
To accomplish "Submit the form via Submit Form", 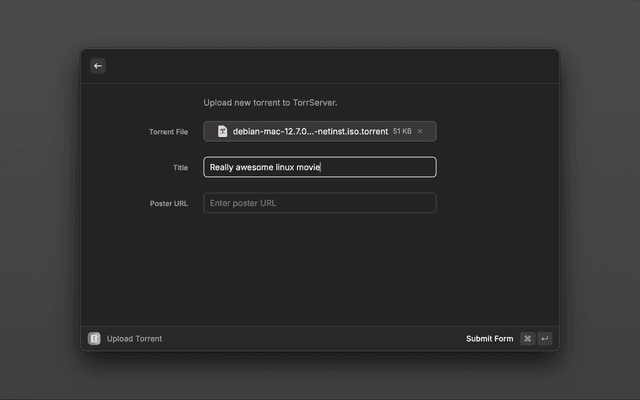I will 489,338.
